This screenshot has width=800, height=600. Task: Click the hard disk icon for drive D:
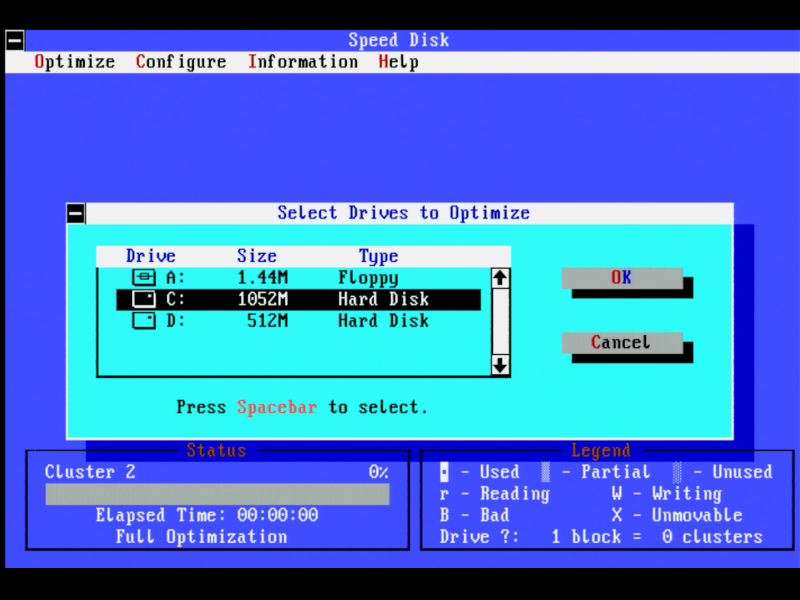pos(144,320)
